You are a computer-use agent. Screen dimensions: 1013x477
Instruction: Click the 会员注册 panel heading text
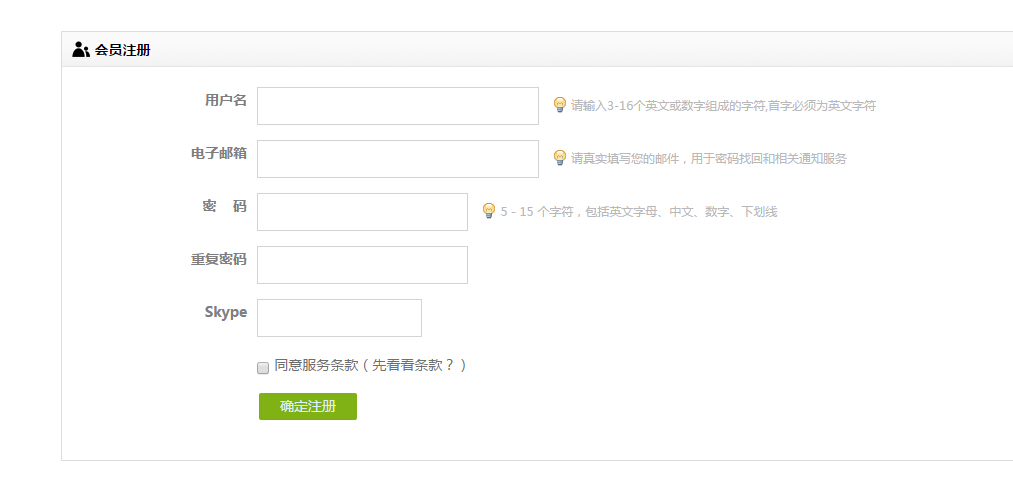click(122, 49)
